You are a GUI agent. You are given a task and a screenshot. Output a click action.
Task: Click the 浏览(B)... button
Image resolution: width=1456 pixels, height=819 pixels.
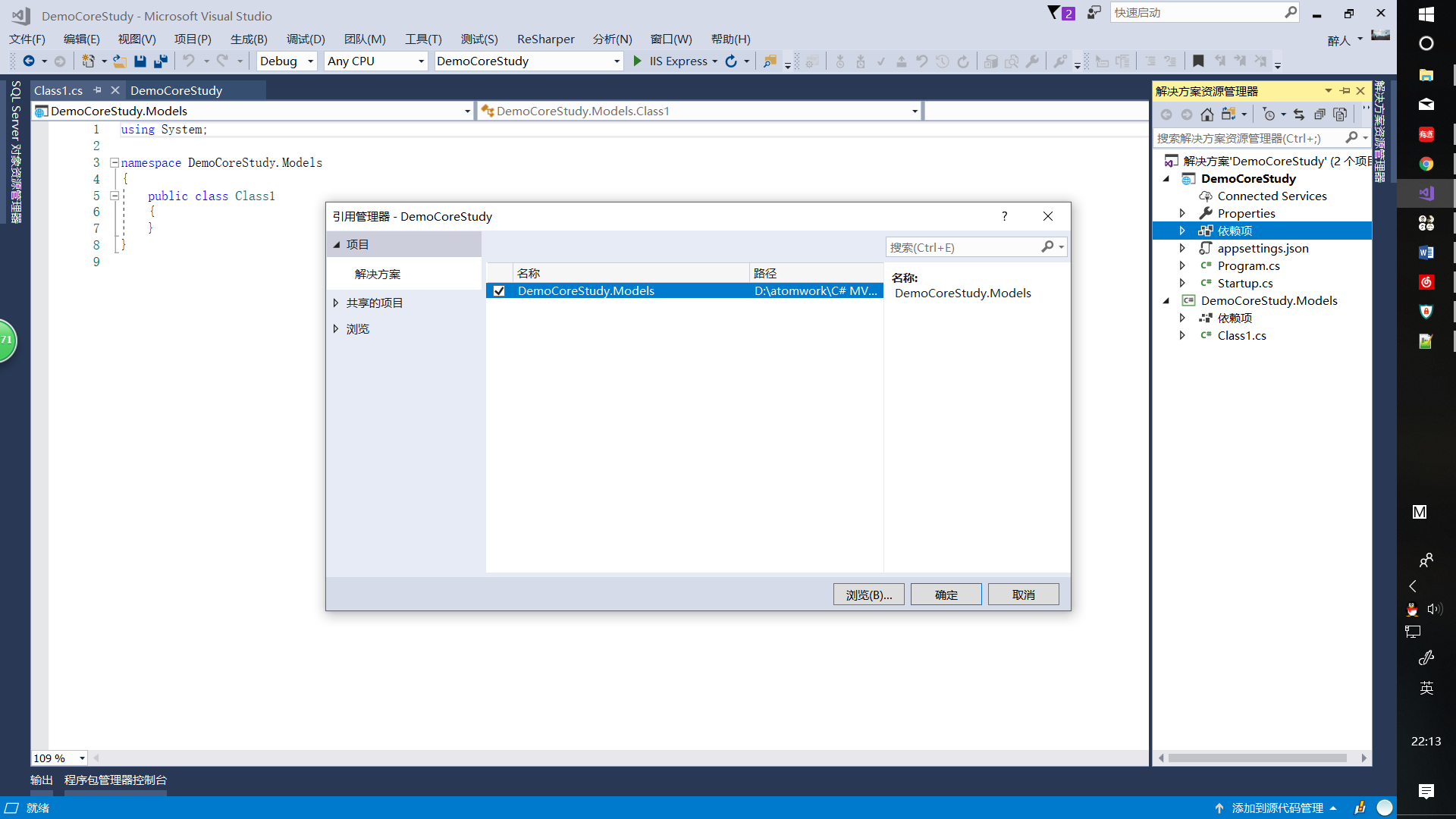click(868, 595)
